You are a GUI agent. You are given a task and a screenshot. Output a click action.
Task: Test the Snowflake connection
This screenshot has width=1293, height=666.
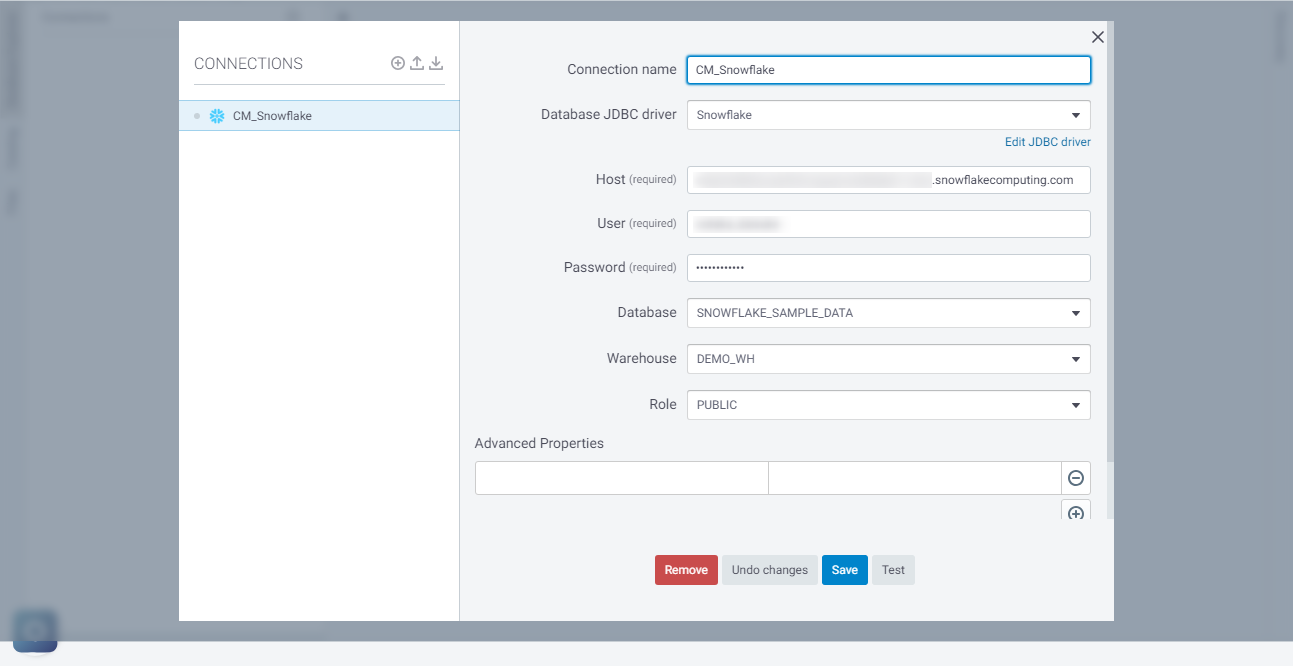coord(892,569)
